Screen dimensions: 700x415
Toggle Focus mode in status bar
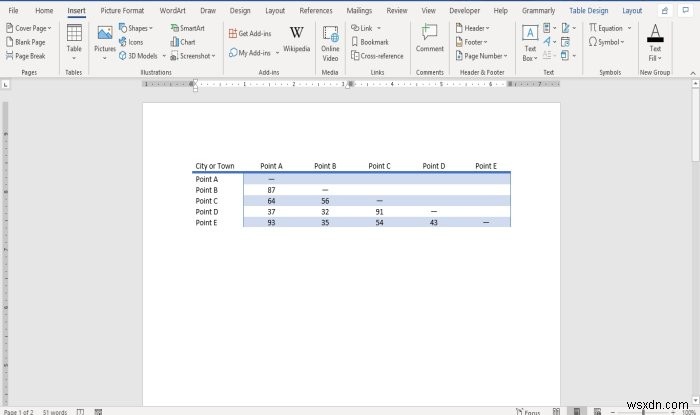(528, 412)
